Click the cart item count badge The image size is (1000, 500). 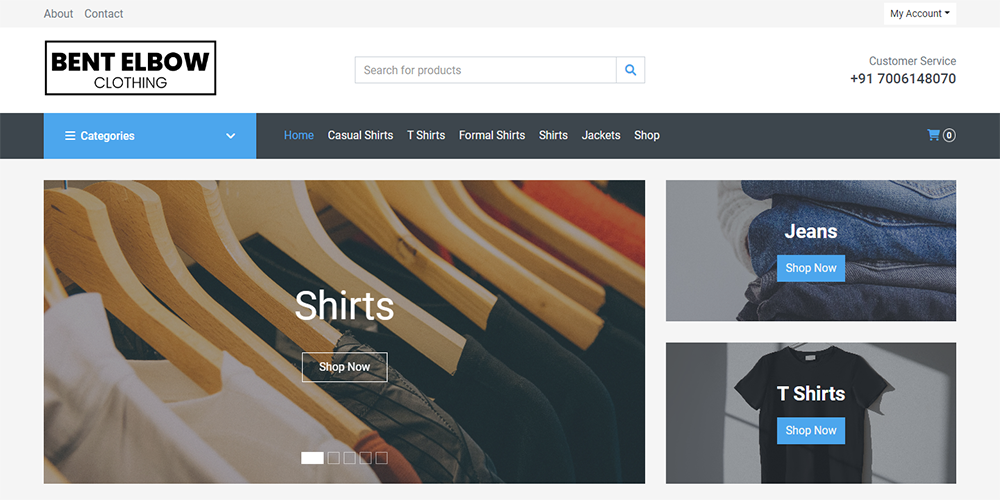[949, 136]
